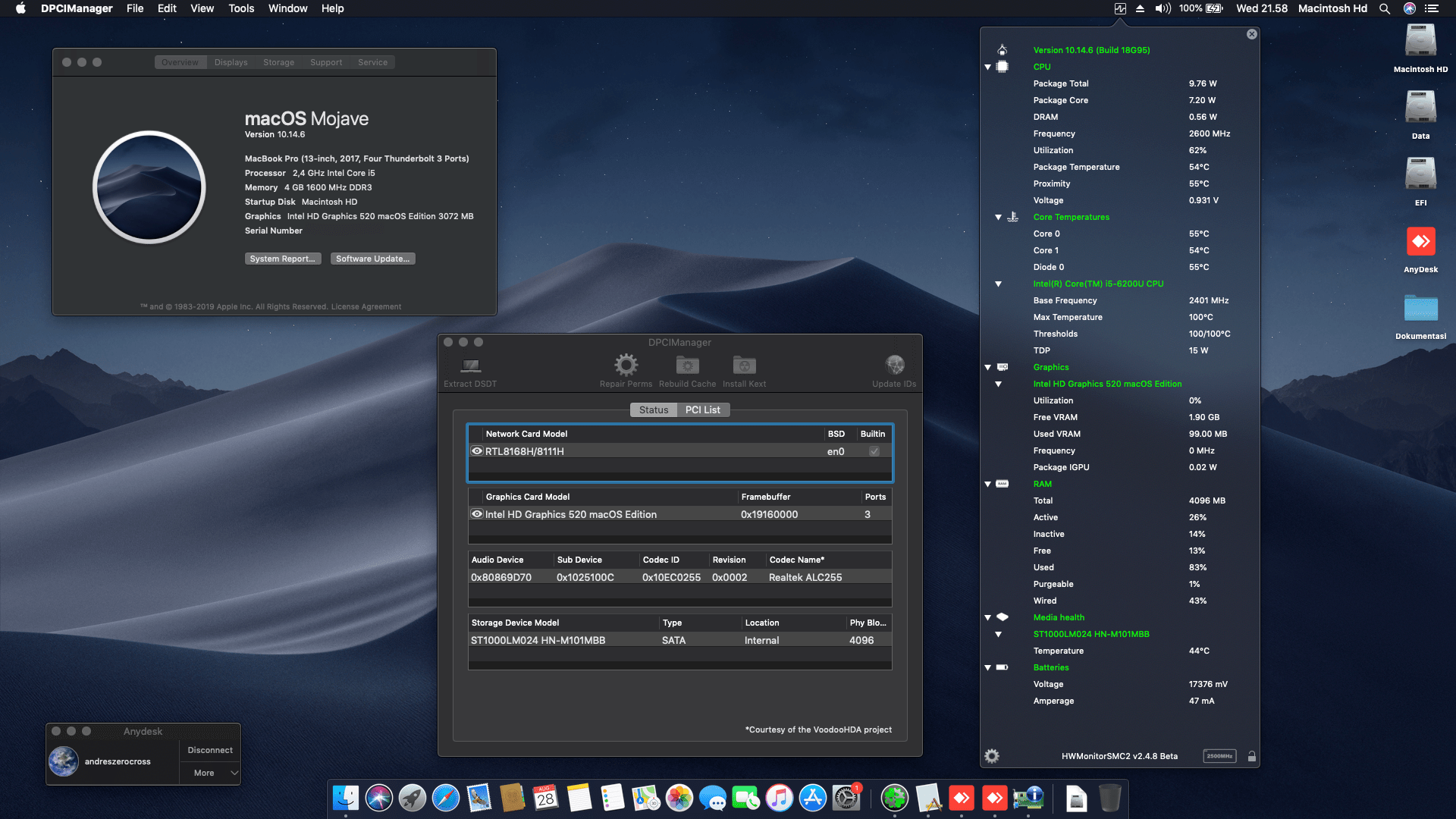
Task: Open Trash in the dock
Action: click(x=1109, y=798)
